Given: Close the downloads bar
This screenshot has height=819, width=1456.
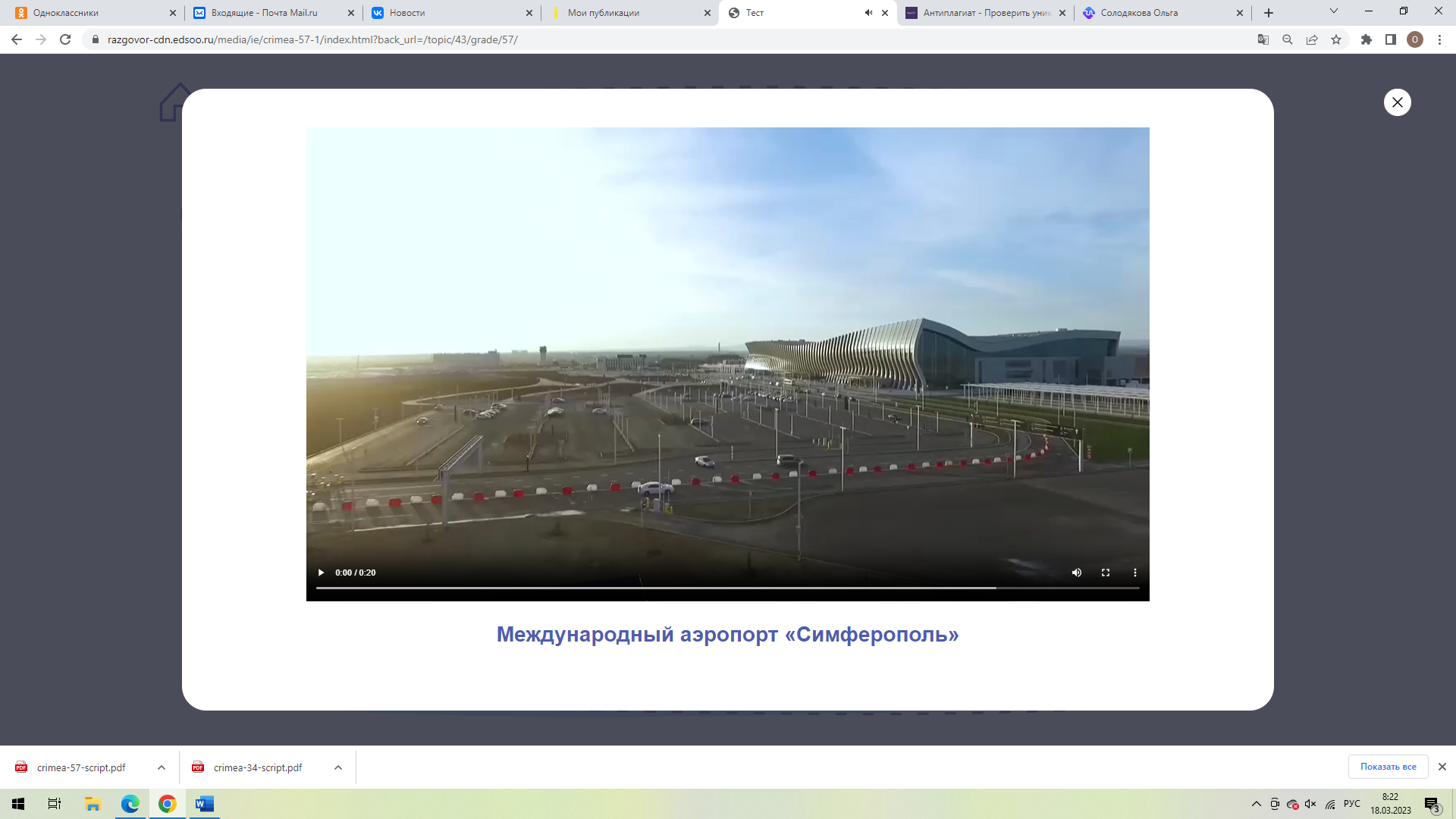Looking at the screenshot, I should 1442,767.
